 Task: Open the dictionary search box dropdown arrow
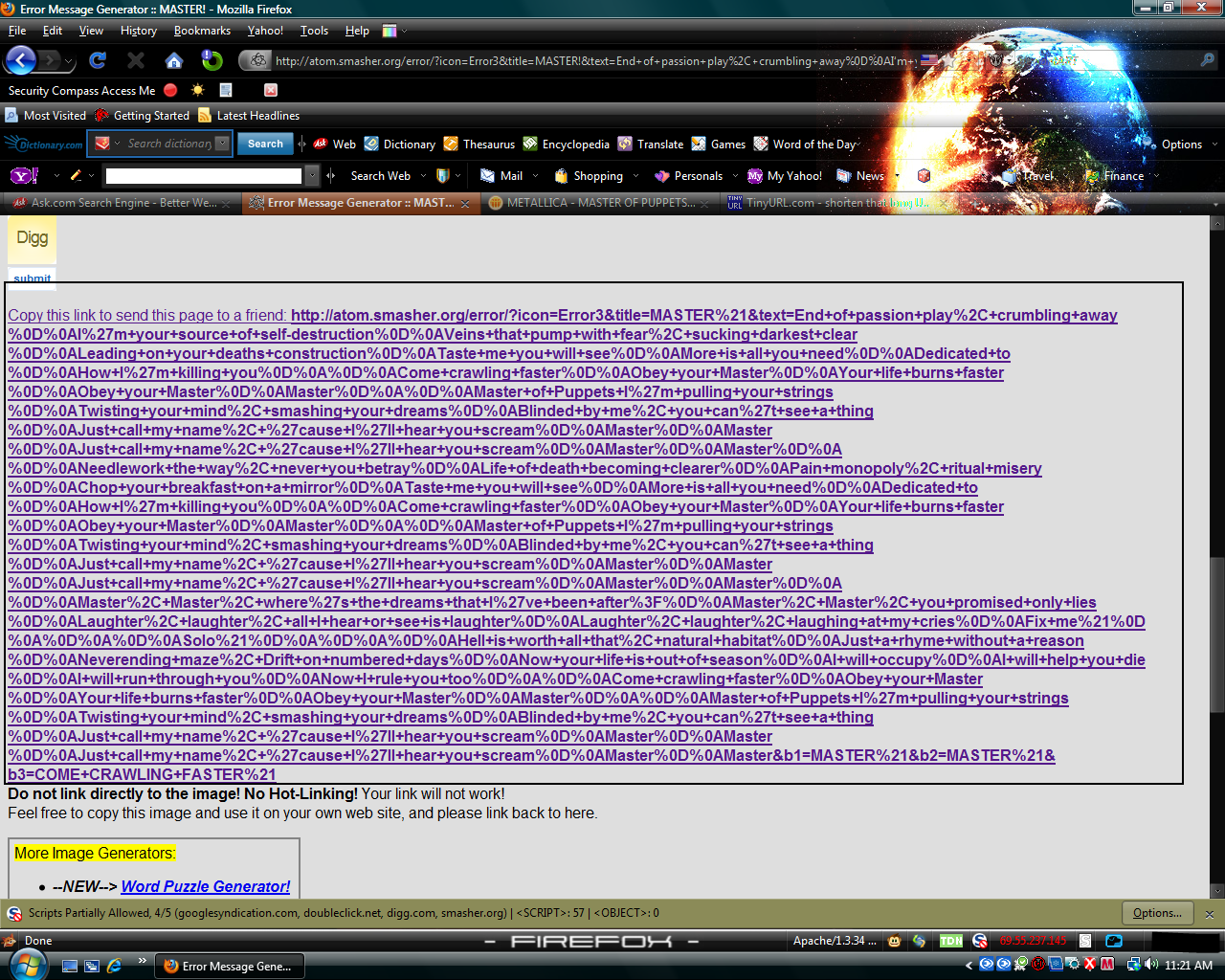click(x=222, y=144)
